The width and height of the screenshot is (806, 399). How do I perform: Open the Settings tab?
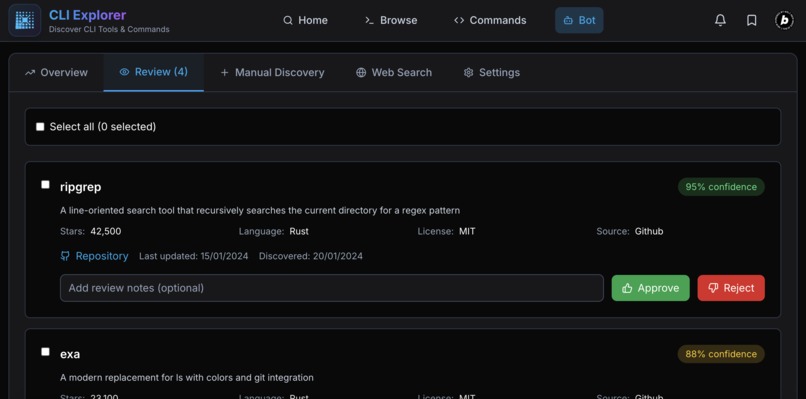[491, 72]
